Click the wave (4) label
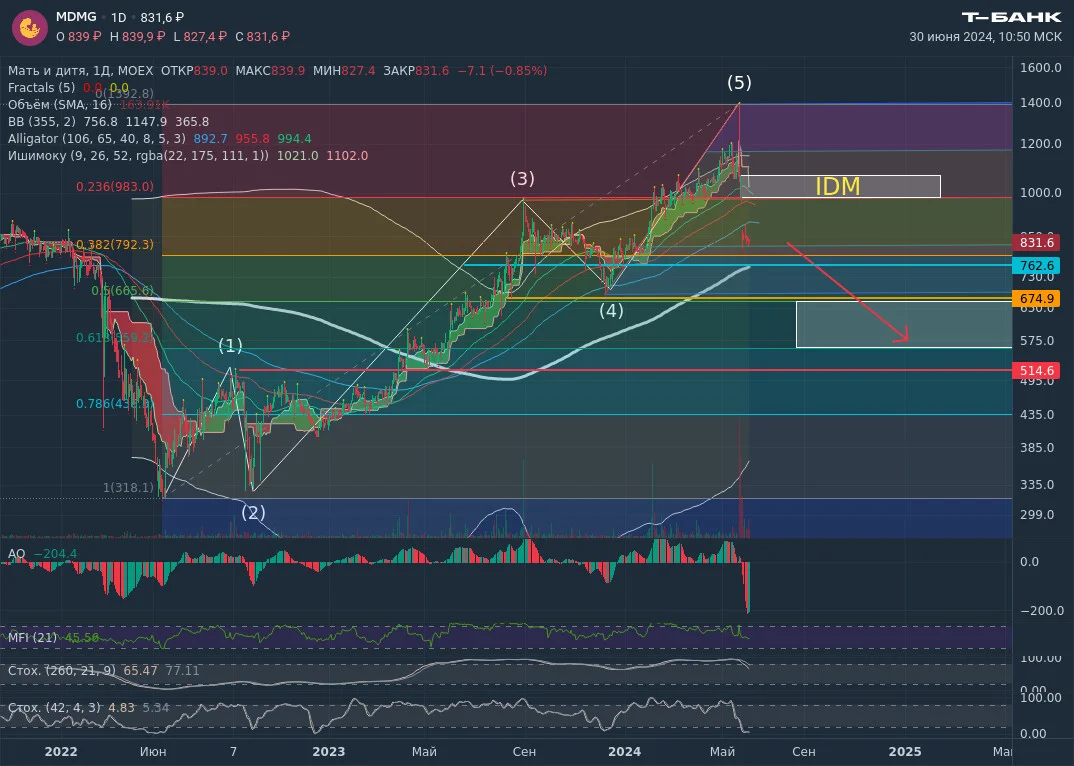The width and height of the screenshot is (1074, 766). pyautogui.click(x=611, y=310)
